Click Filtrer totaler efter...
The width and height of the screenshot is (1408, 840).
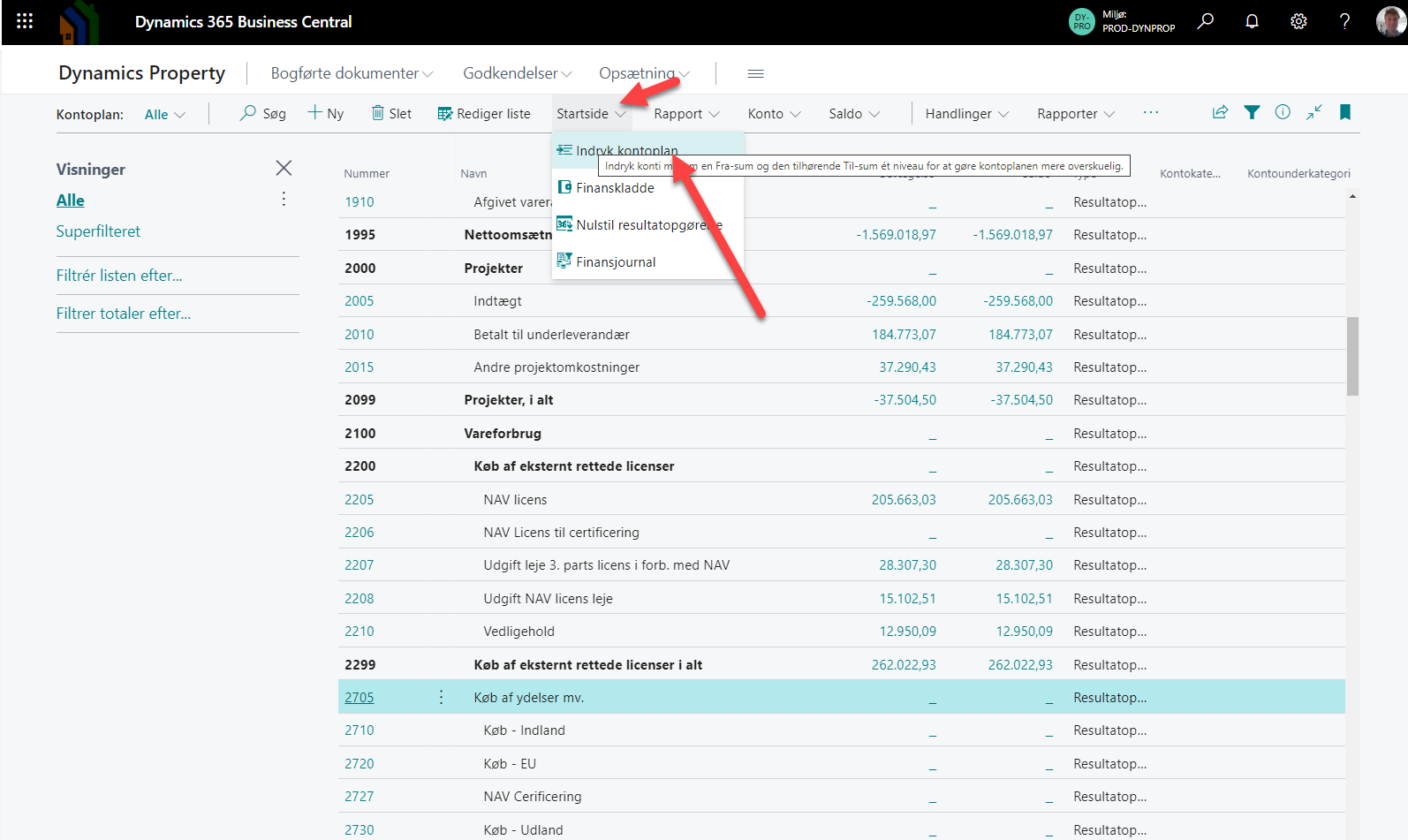[x=124, y=313]
